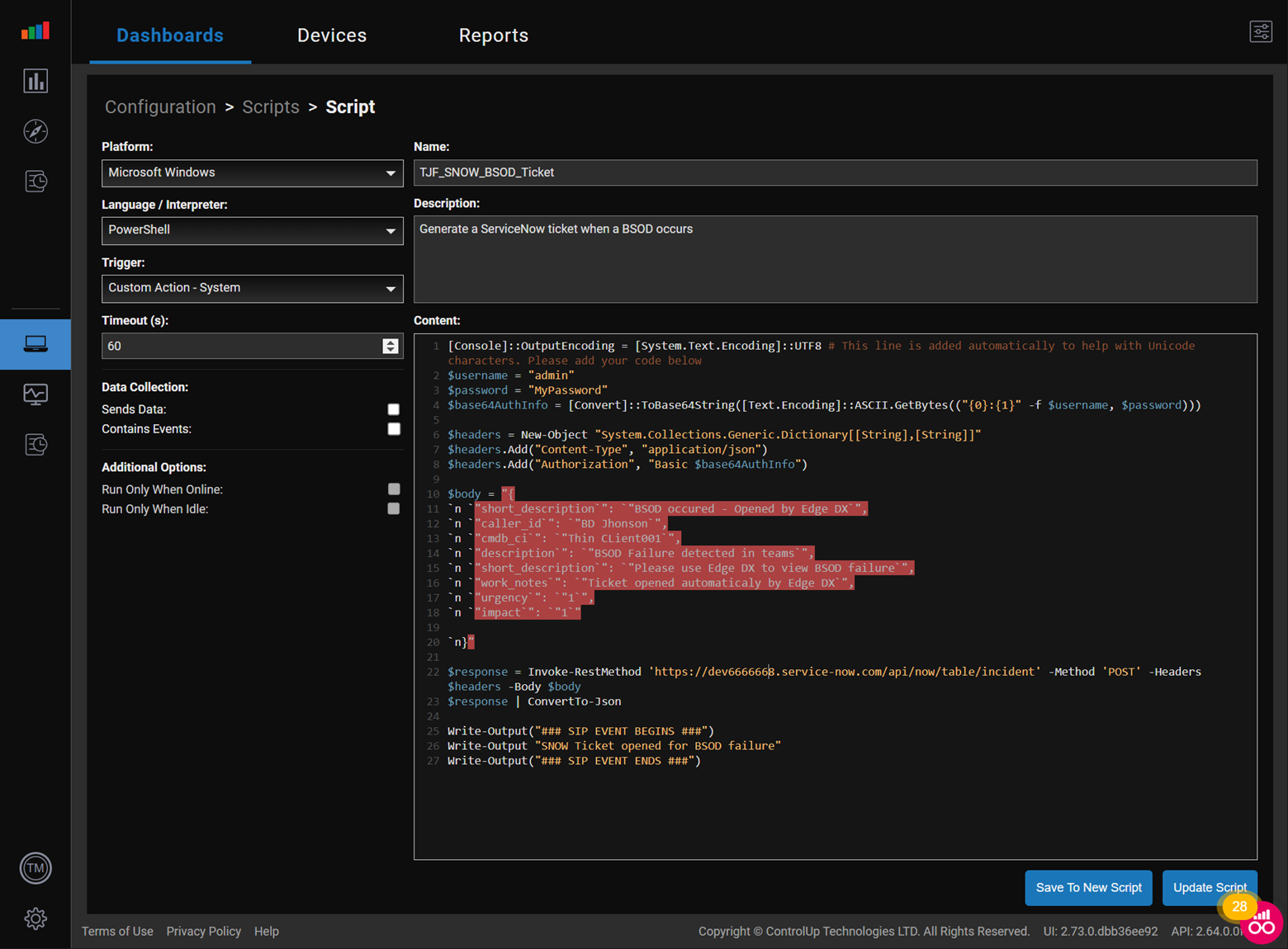Switch to the Devices tab
Image resolution: width=1288 pixels, height=949 pixels.
coord(332,35)
